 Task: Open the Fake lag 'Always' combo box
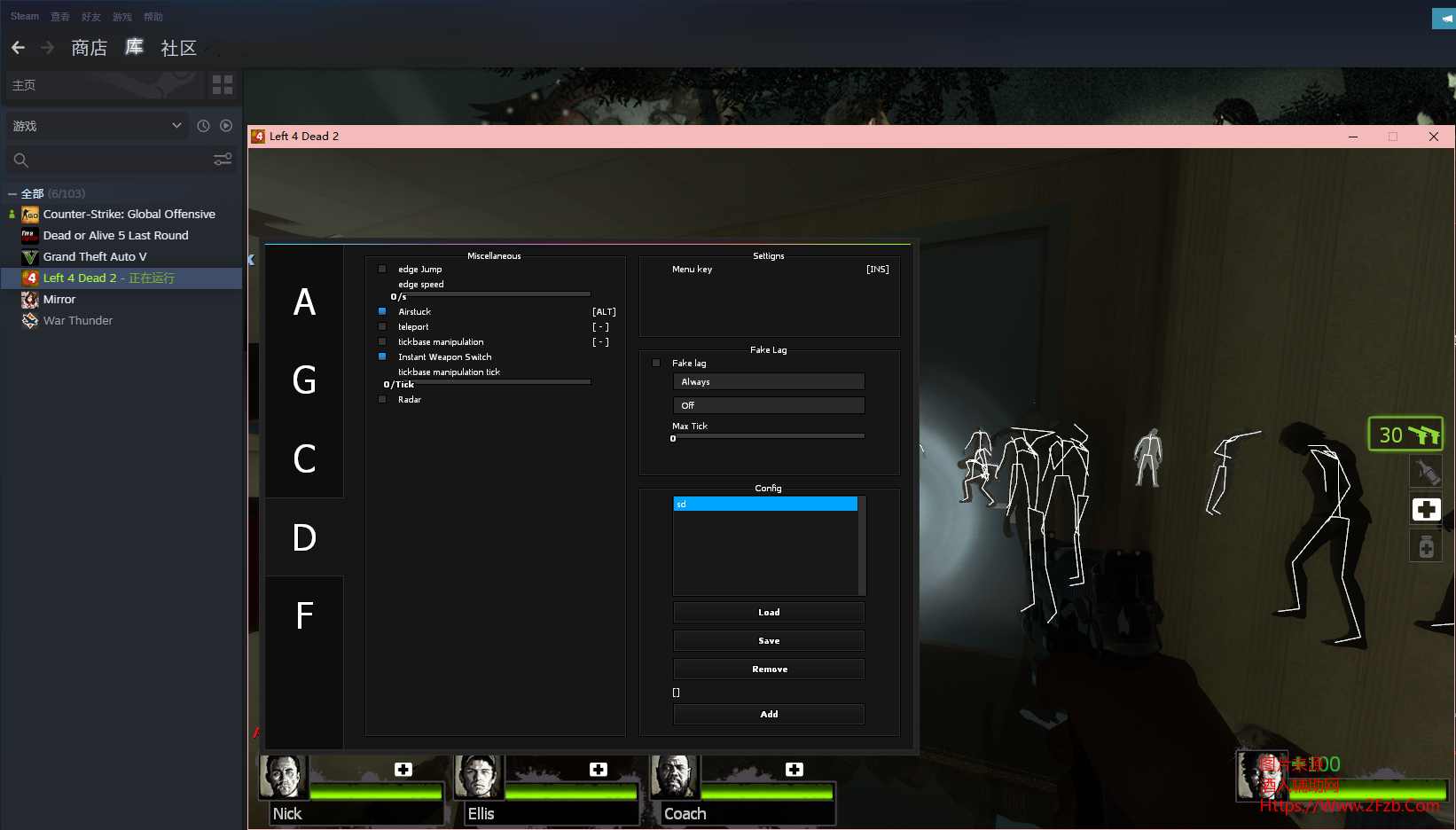pyautogui.click(x=769, y=381)
